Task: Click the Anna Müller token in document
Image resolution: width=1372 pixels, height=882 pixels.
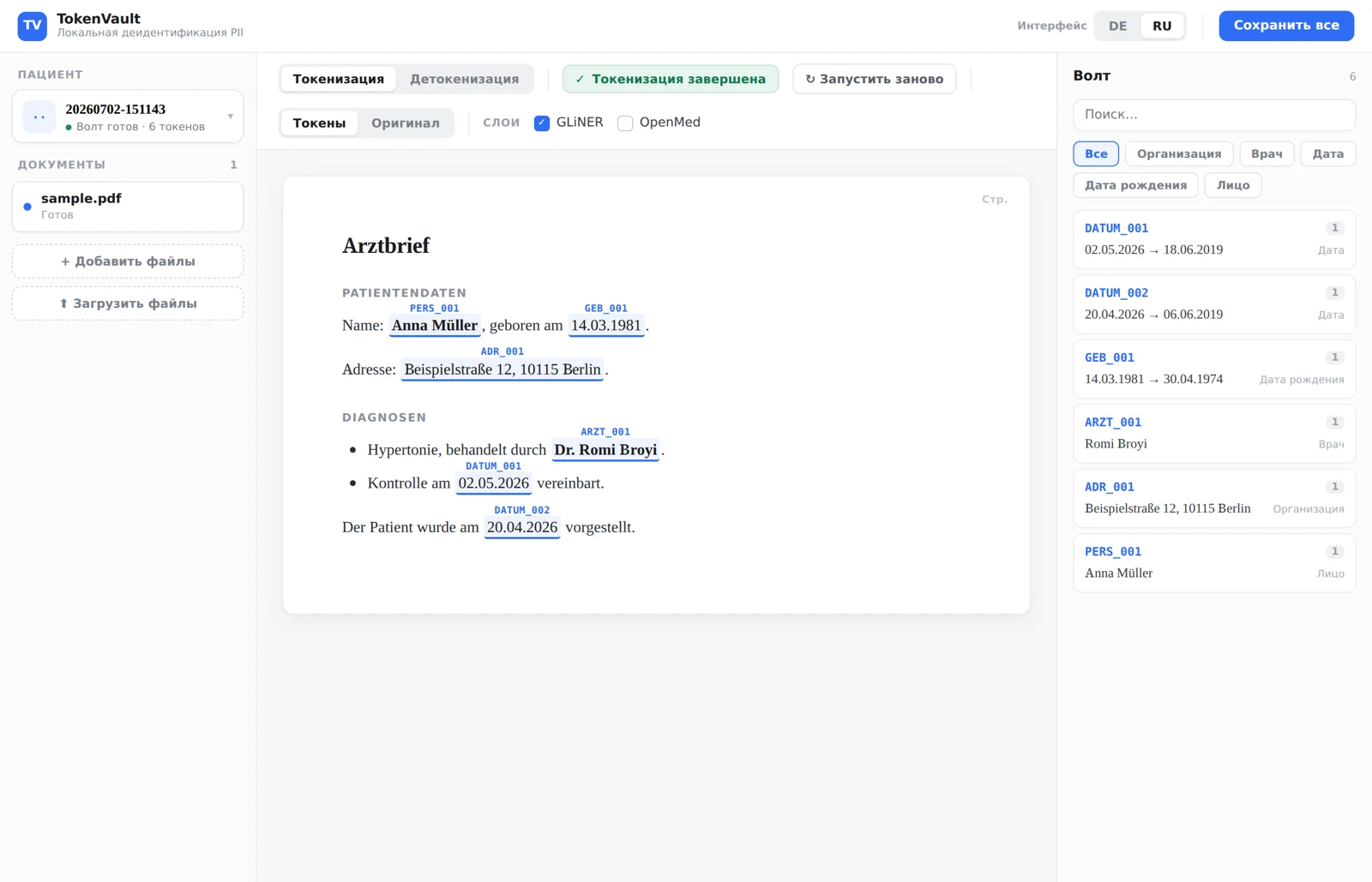Action: pyautogui.click(x=435, y=326)
